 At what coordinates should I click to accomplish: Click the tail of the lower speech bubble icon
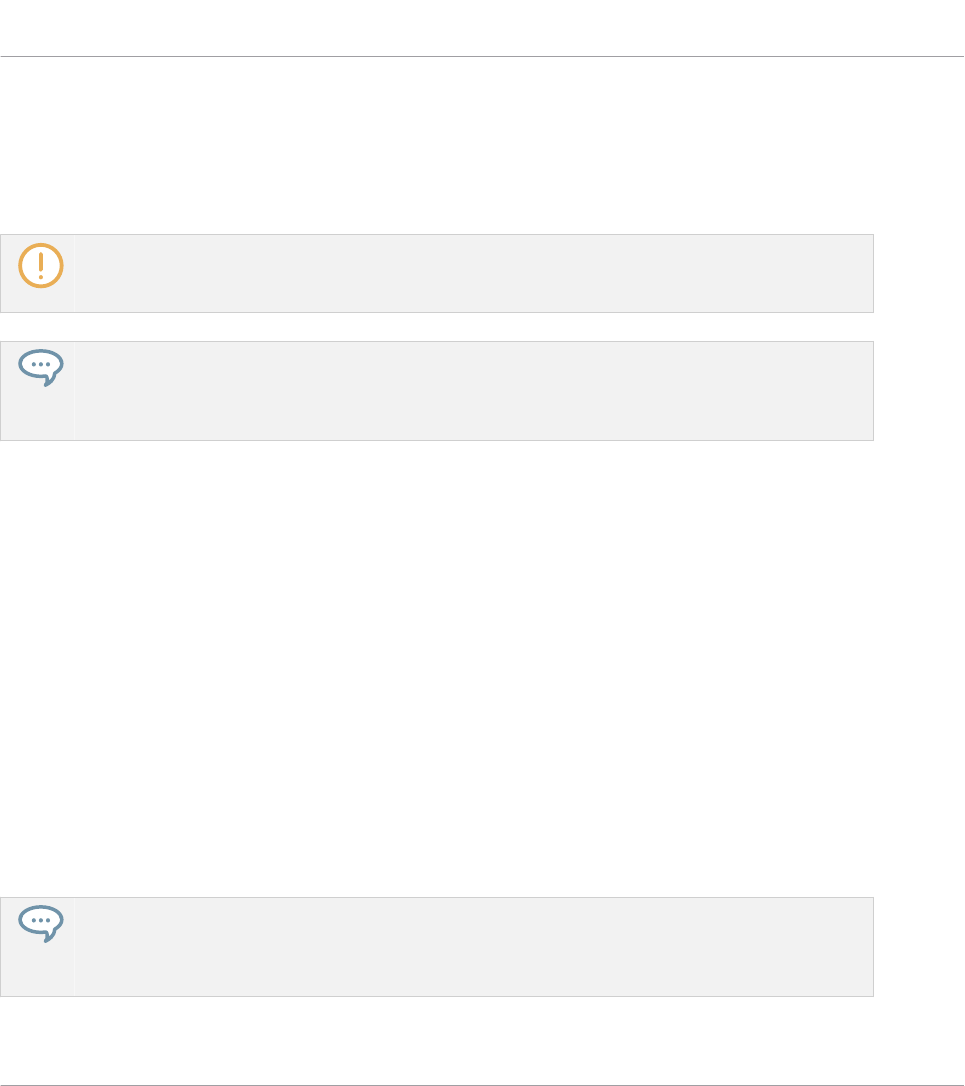48,937
